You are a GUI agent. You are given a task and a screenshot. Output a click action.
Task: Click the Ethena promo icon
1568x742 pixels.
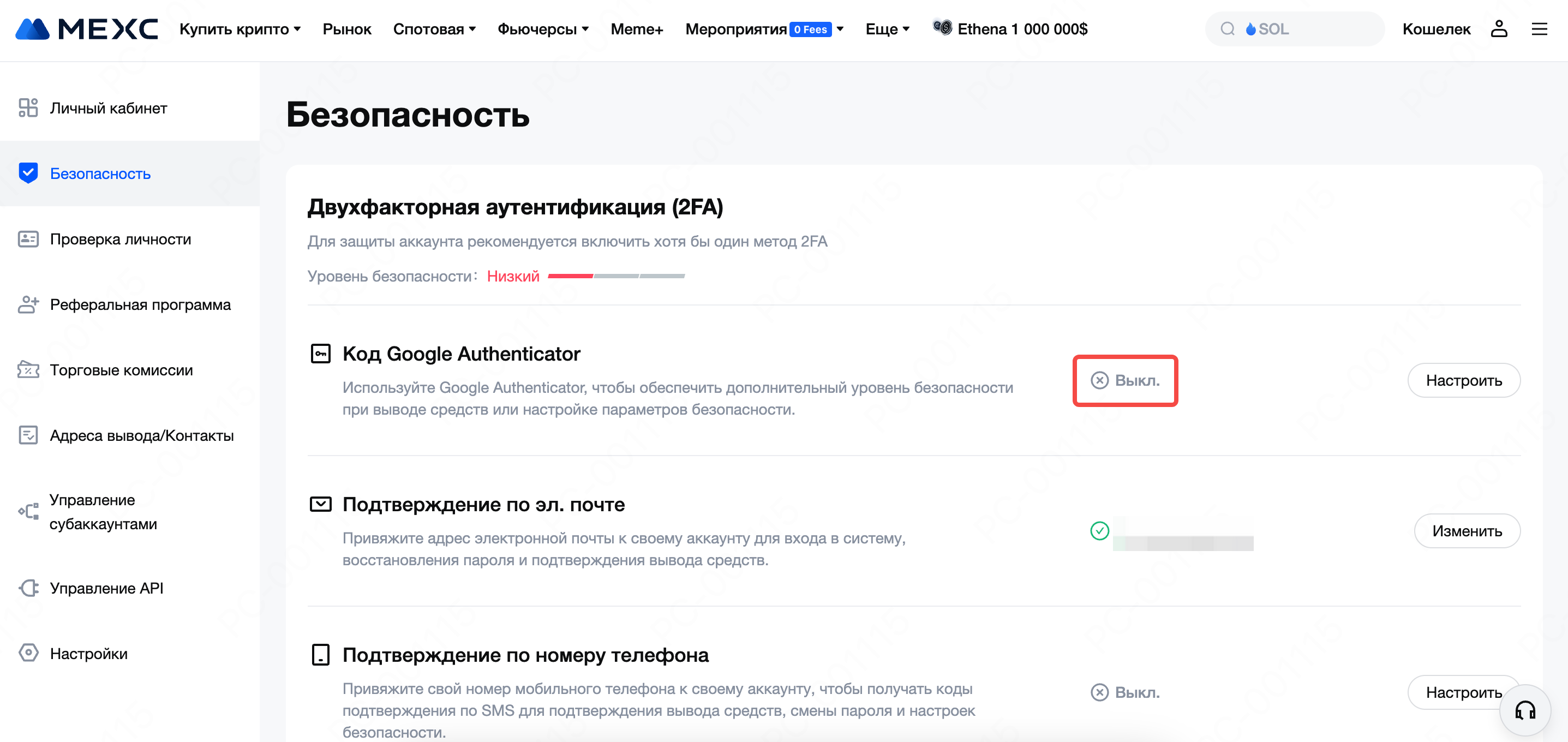click(x=942, y=27)
